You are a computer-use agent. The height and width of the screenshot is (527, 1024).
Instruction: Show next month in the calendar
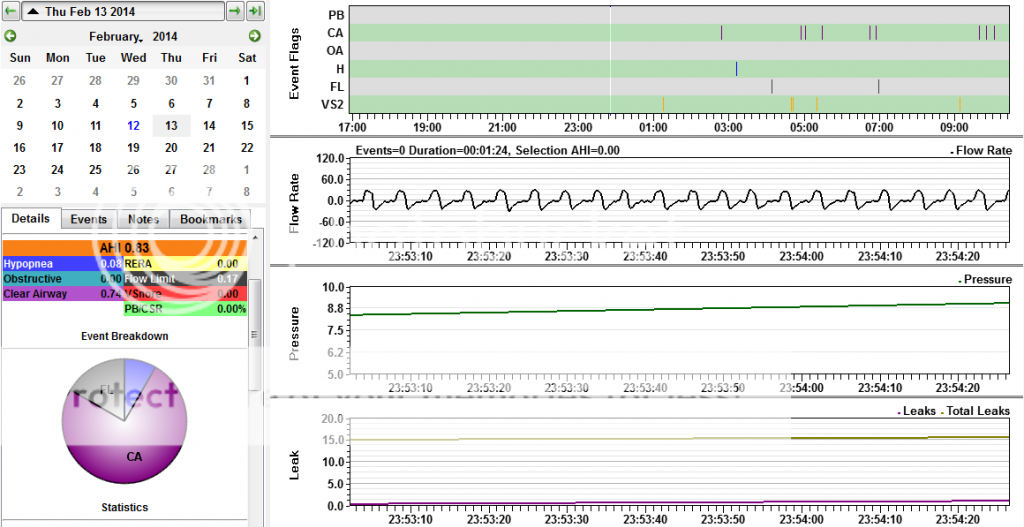coord(254,36)
